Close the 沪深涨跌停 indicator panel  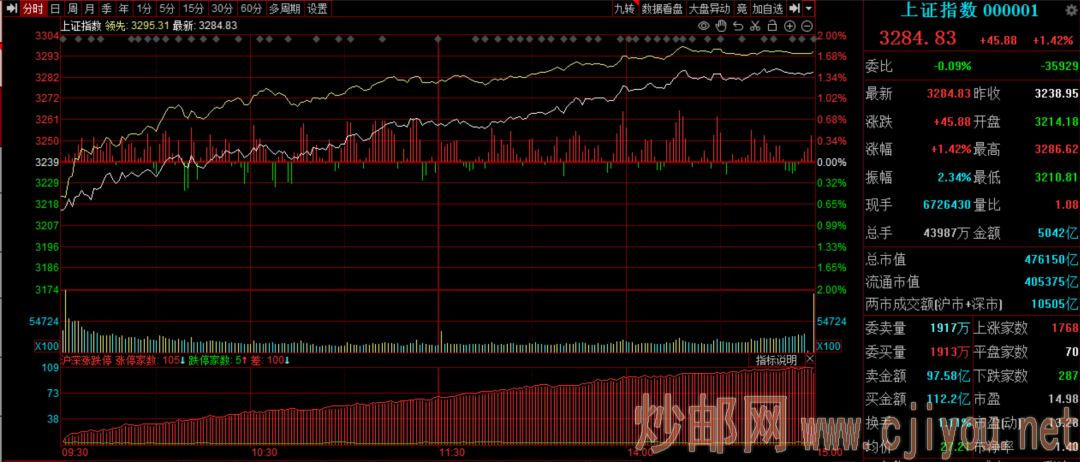tap(810, 360)
